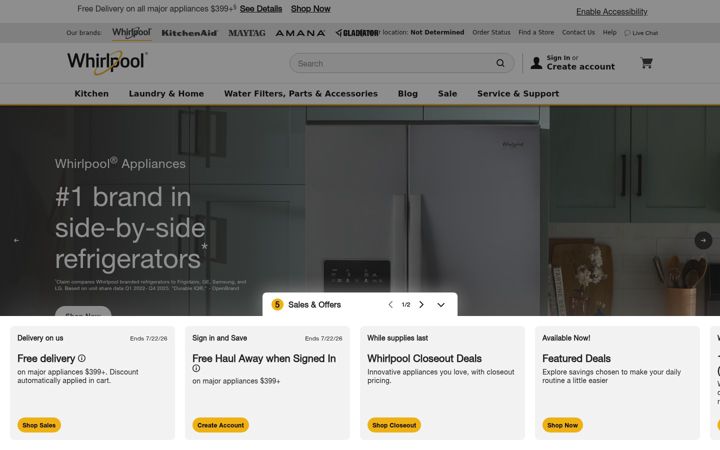
Task: Show previous Sales & Offers page
Action: [390, 304]
